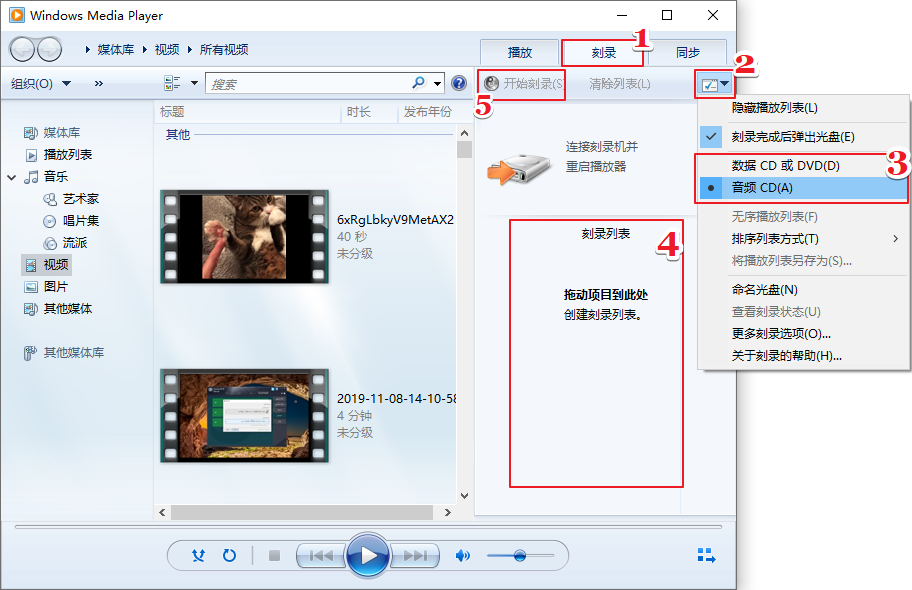Screen dimensions: 912x590
Task: Open 更多刻录选项(O)... menu entry
Action: click(803, 333)
